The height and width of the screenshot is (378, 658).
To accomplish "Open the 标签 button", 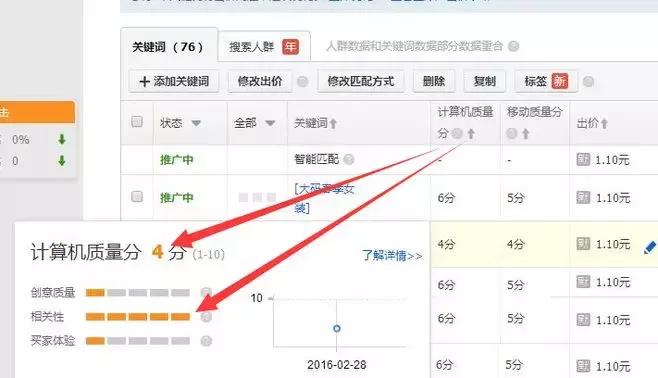I will coord(546,81).
